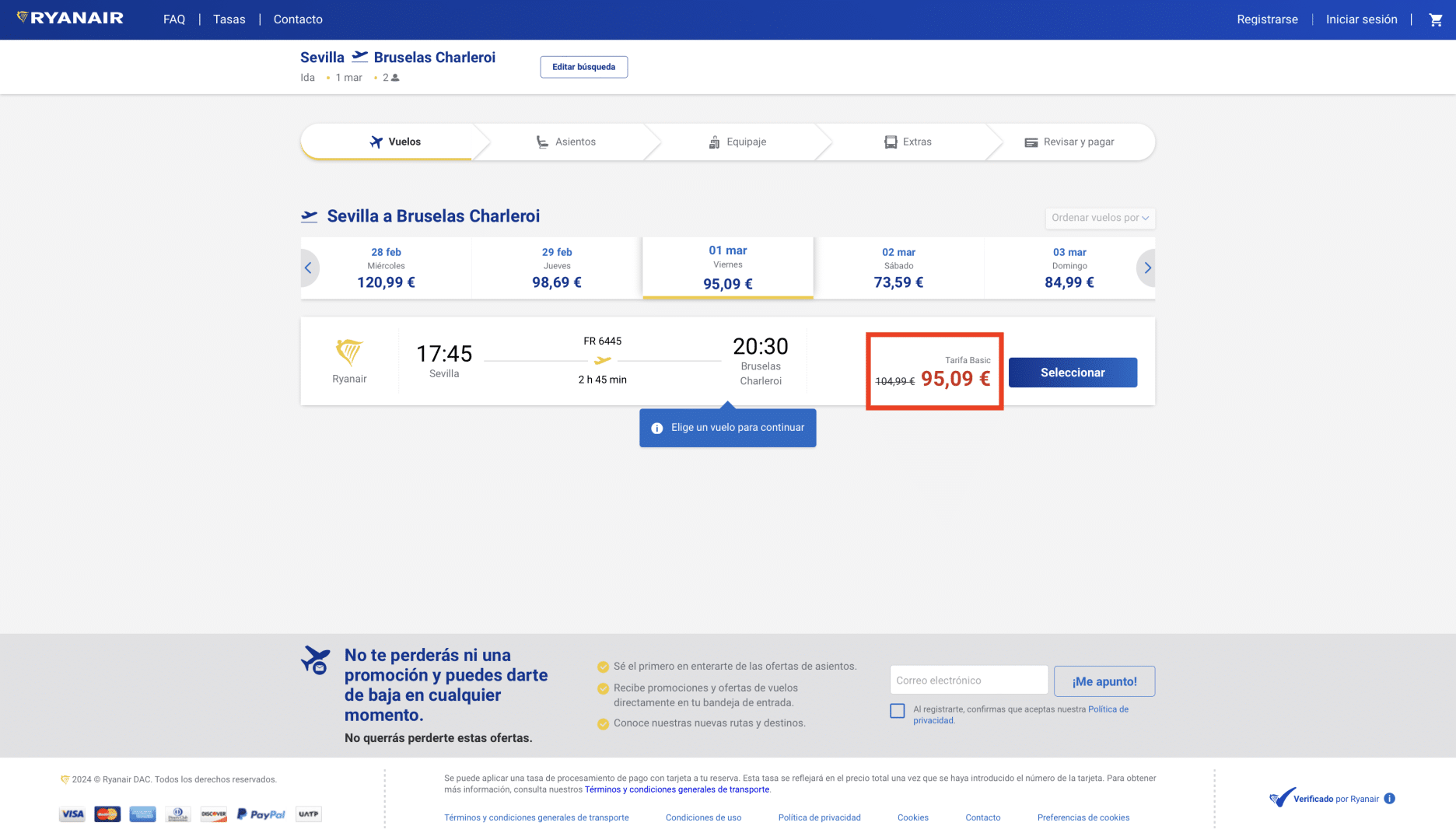The width and height of the screenshot is (1456, 840).
Task: Click the Seleccionar flight button
Action: pos(1073,373)
